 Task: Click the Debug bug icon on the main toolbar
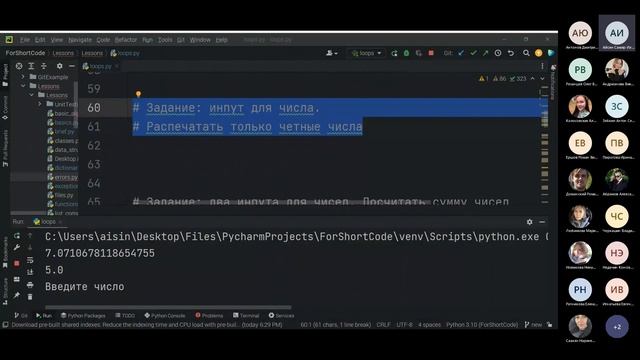click(x=407, y=53)
